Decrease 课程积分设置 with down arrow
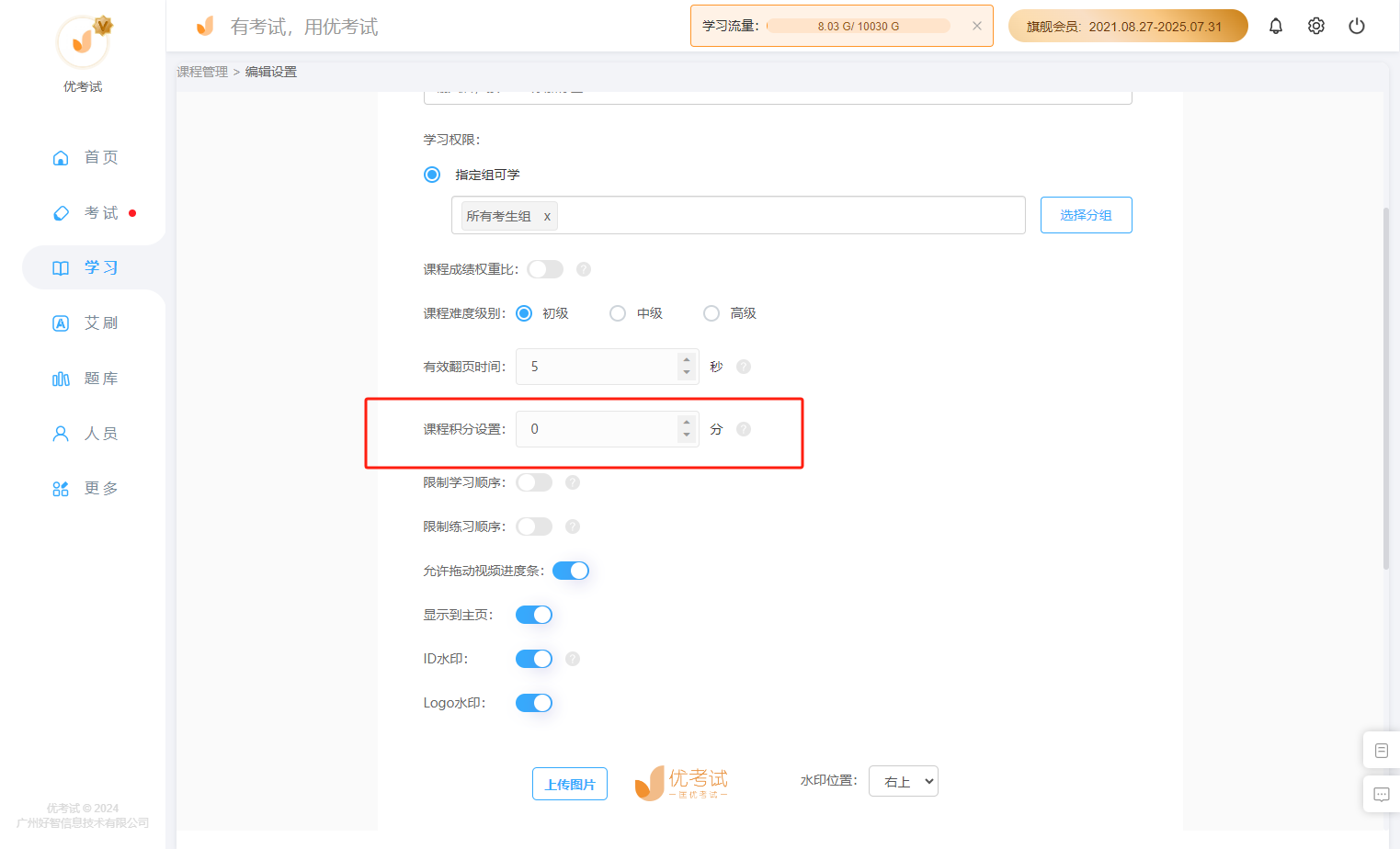This screenshot has width=1400, height=849. (x=687, y=435)
